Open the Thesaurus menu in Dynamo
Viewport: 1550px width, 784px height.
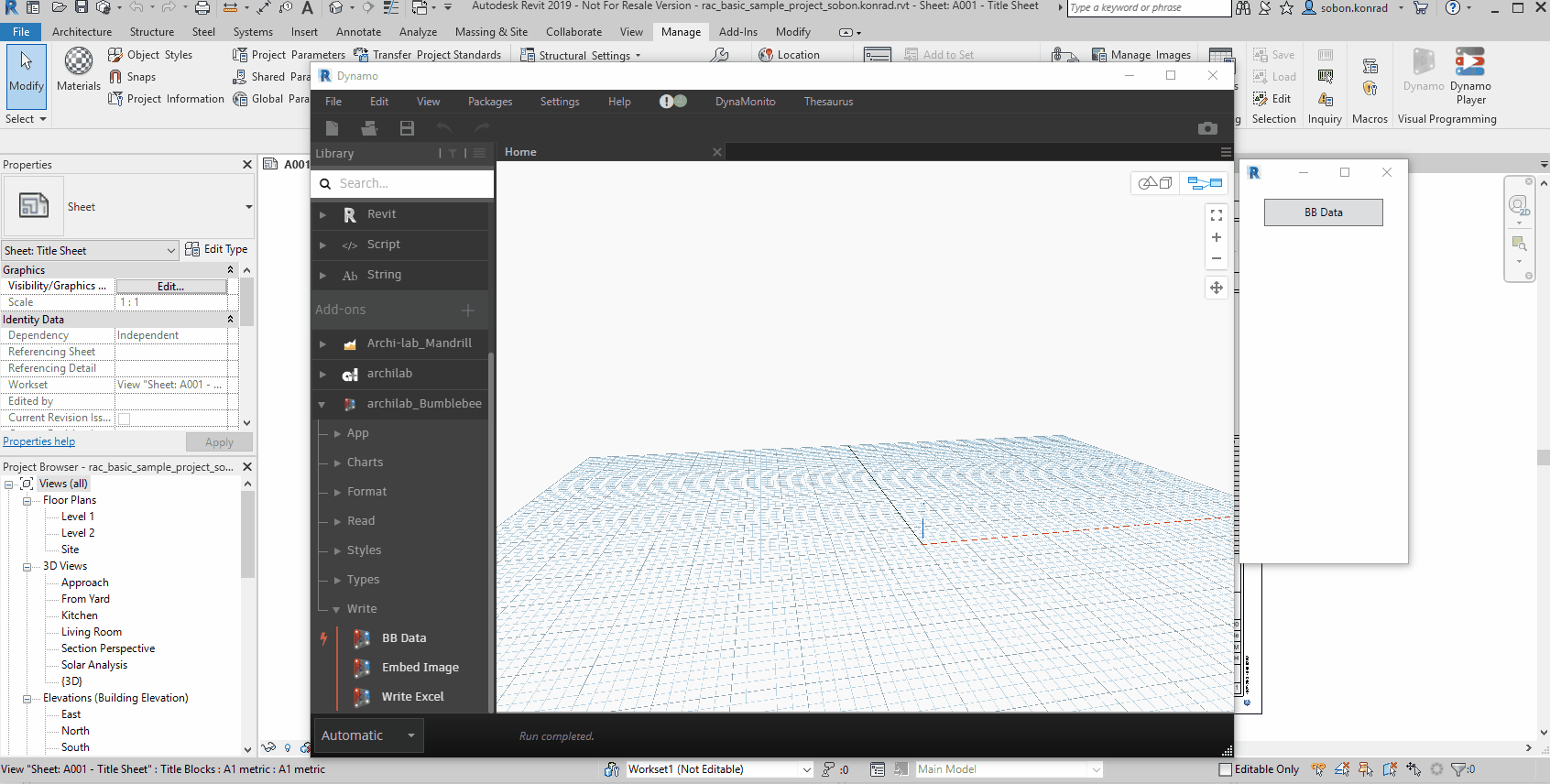(x=828, y=102)
